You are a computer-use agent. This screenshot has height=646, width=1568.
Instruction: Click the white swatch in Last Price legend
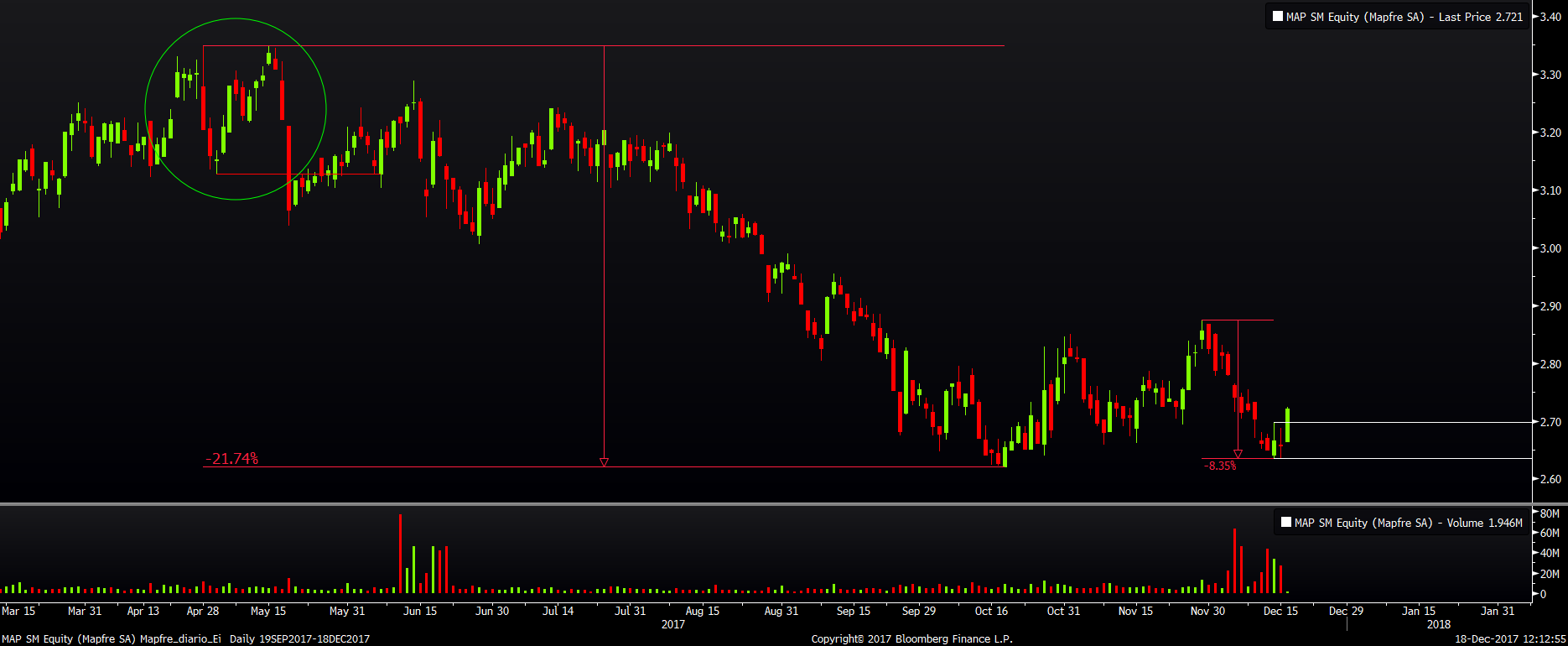point(1278,16)
